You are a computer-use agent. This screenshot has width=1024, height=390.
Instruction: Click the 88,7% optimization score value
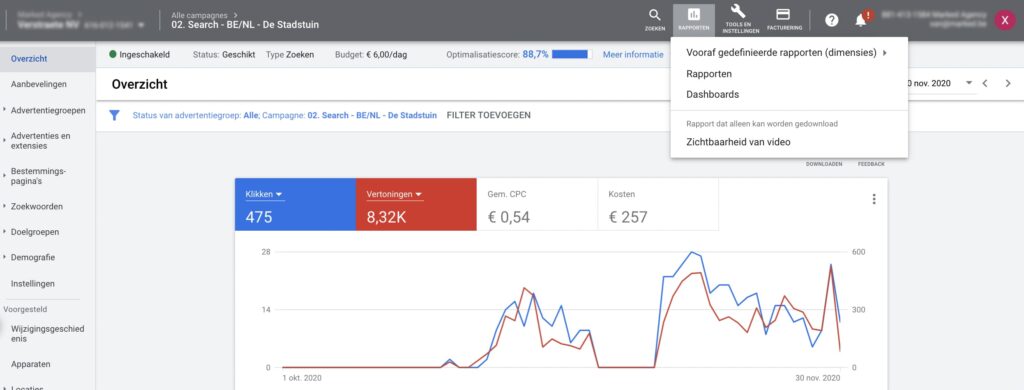pyautogui.click(x=536, y=55)
